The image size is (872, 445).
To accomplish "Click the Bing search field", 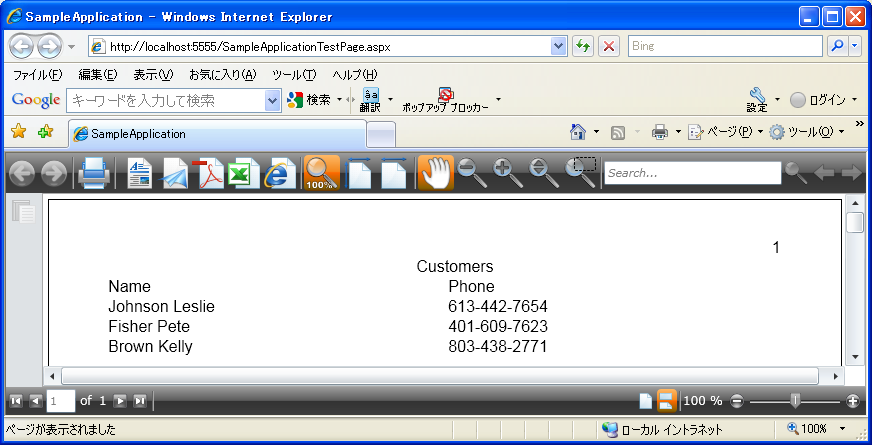I will point(725,47).
